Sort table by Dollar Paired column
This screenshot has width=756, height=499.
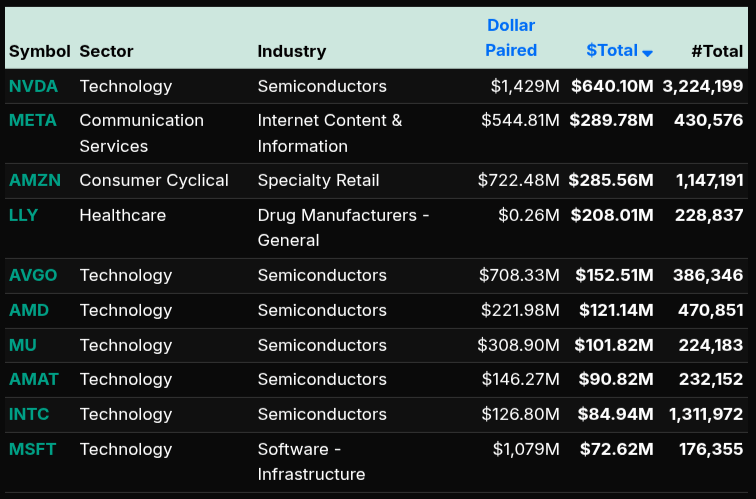(x=511, y=38)
